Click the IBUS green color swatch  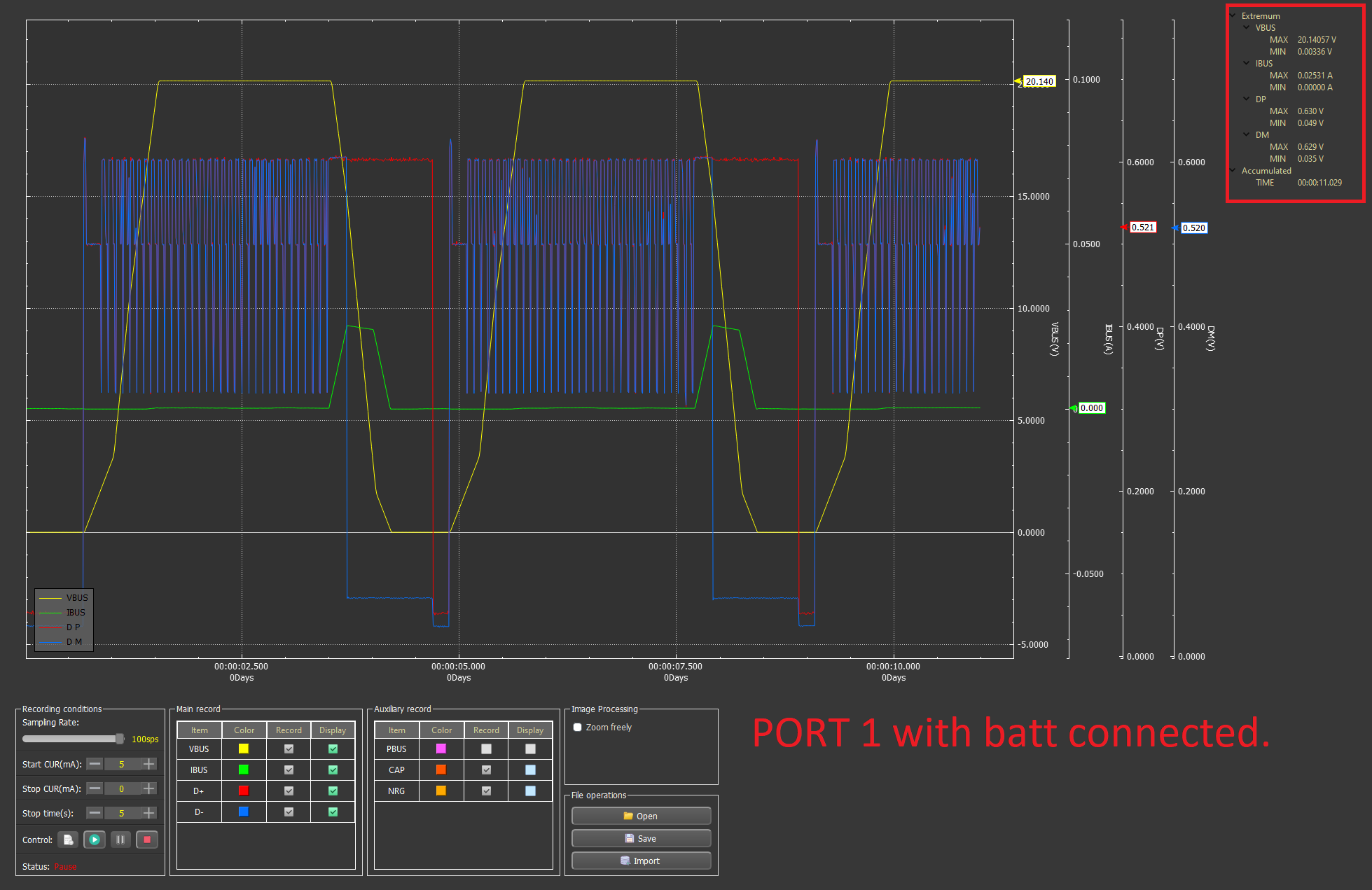pyautogui.click(x=244, y=770)
